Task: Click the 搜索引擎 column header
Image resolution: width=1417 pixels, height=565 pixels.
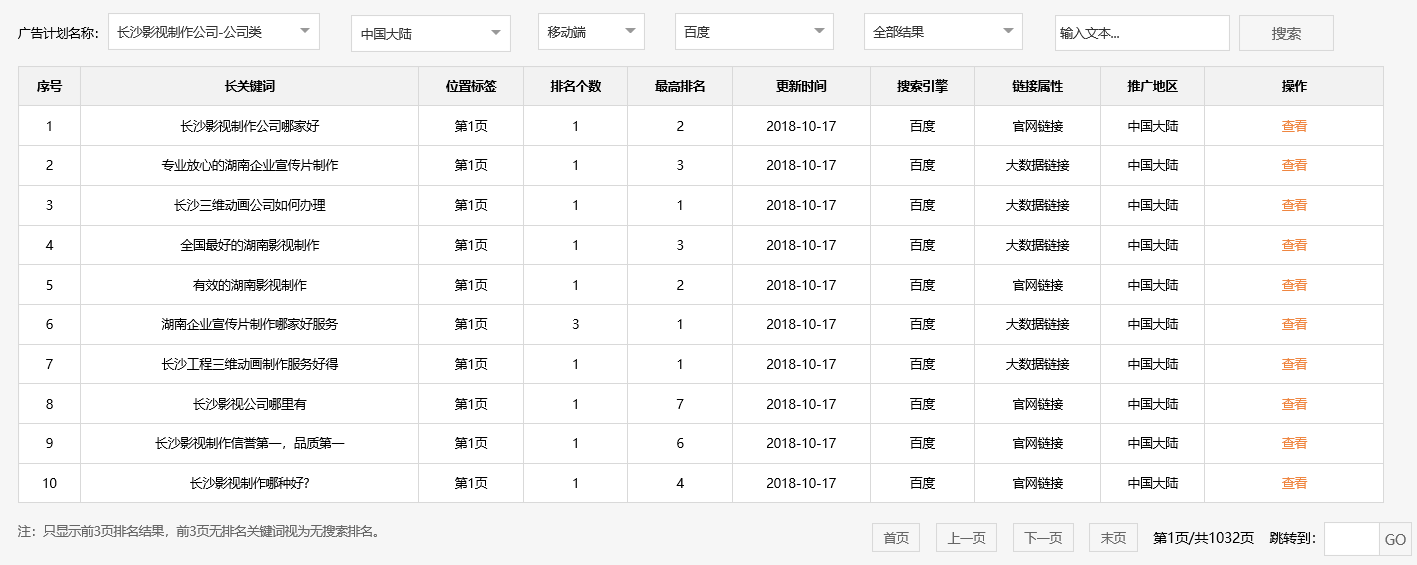Action: (922, 86)
